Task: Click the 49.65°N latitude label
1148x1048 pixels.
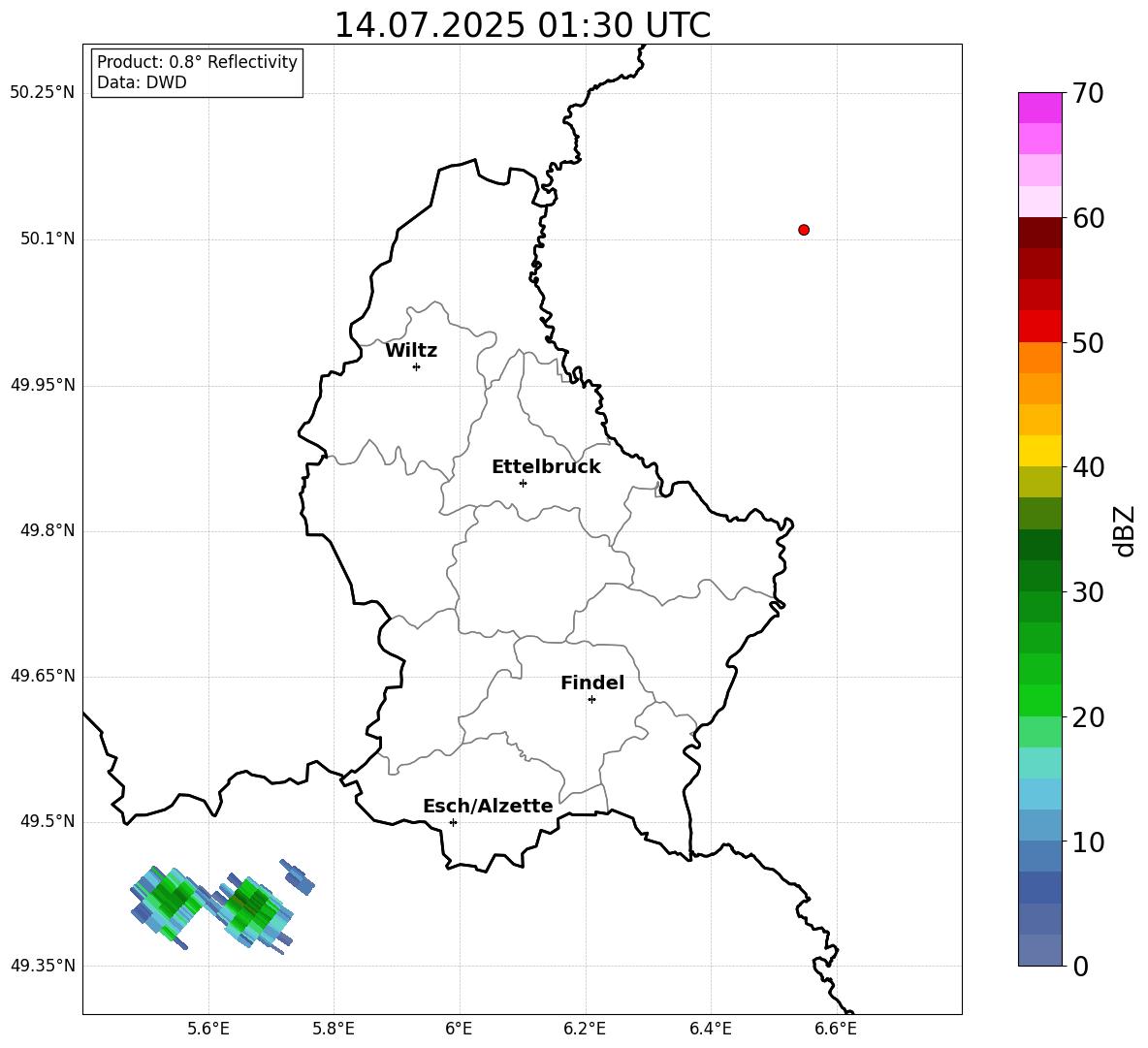Action: point(42,676)
